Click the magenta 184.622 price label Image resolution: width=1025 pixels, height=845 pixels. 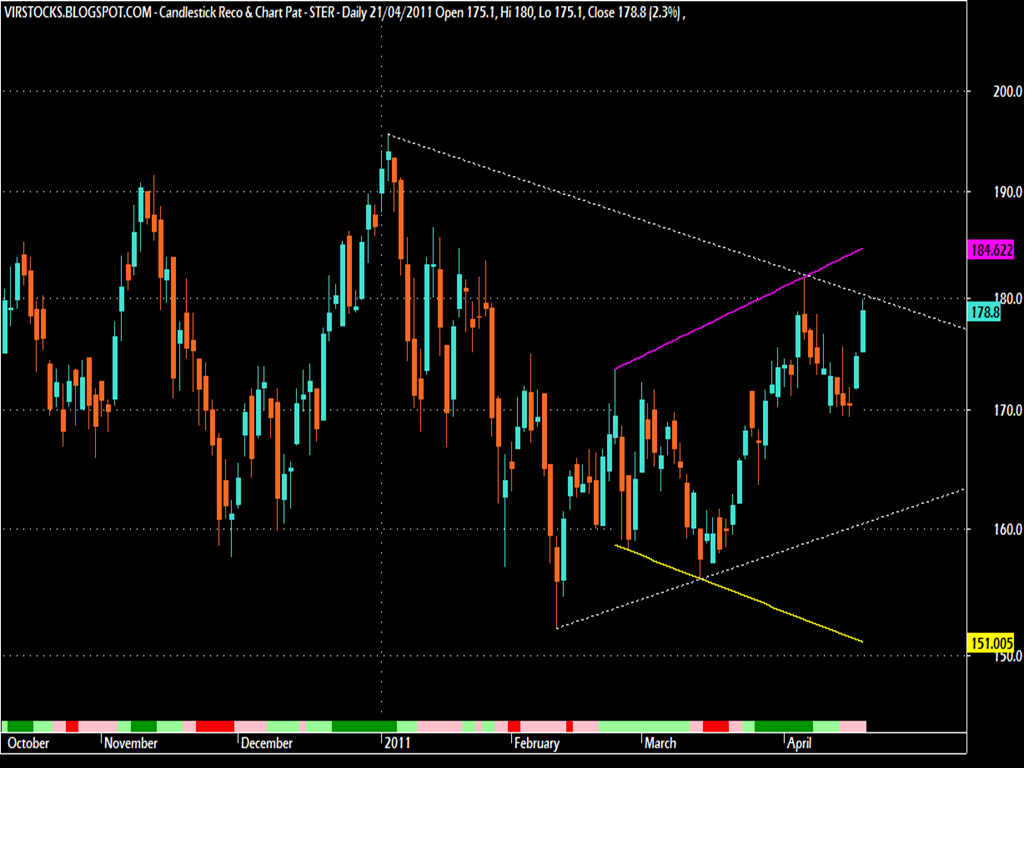992,250
